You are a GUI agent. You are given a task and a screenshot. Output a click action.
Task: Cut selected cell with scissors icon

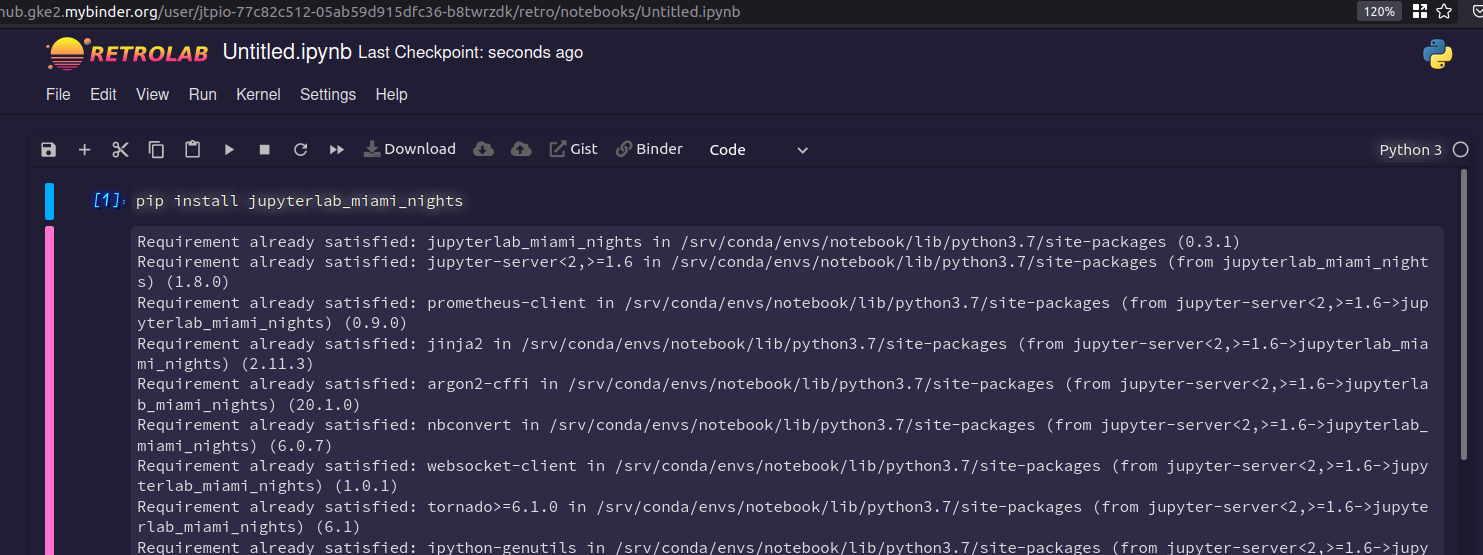[x=121, y=149]
